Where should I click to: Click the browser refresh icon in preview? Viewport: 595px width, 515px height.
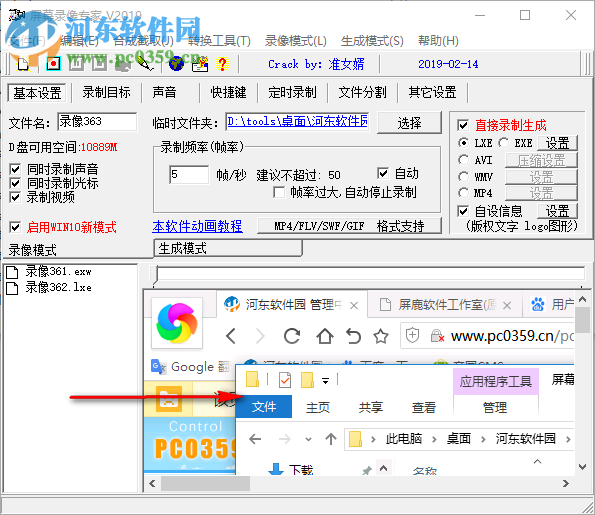(x=292, y=336)
